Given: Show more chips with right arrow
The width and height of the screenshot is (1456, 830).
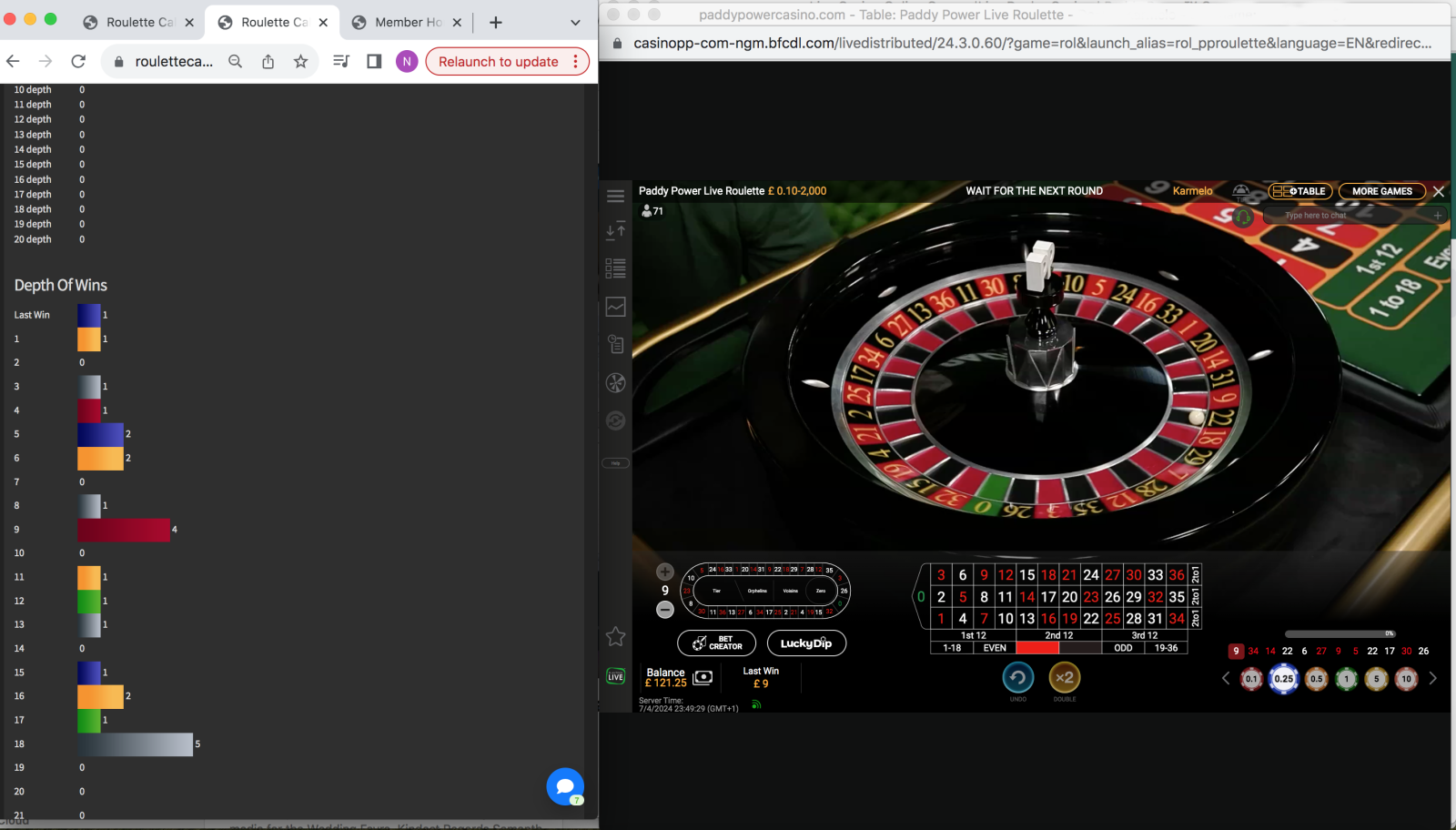Looking at the screenshot, I should pyautogui.click(x=1432, y=678).
